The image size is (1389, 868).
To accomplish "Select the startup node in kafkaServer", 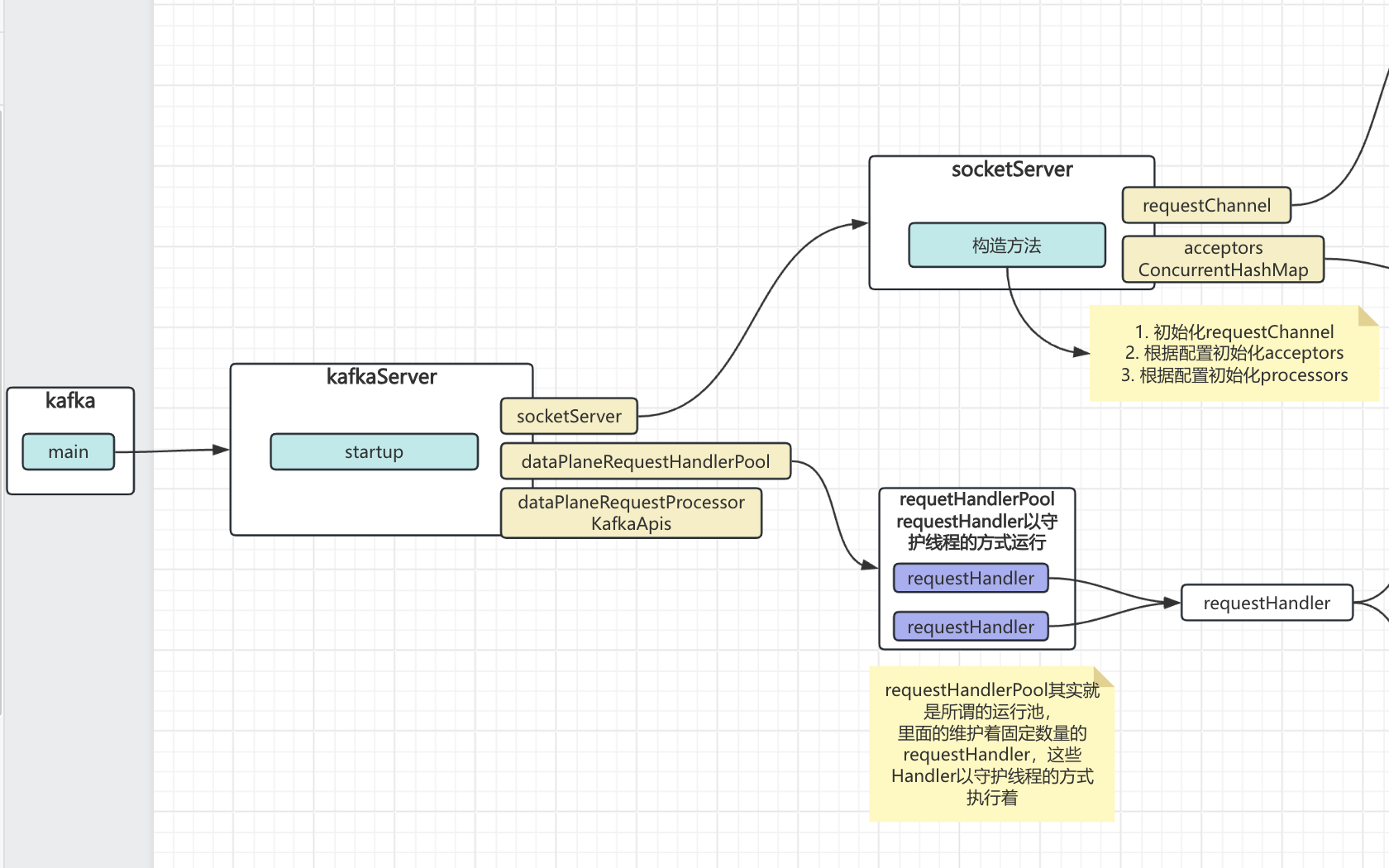I will 375,451.
